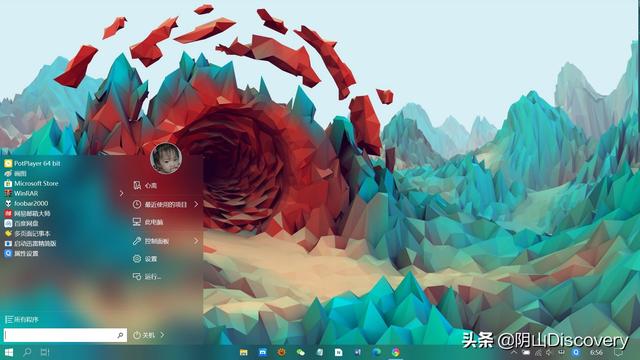Open foobar2000 in the Start menu
The image size is (640, 360).
click(x=27, y=203)
